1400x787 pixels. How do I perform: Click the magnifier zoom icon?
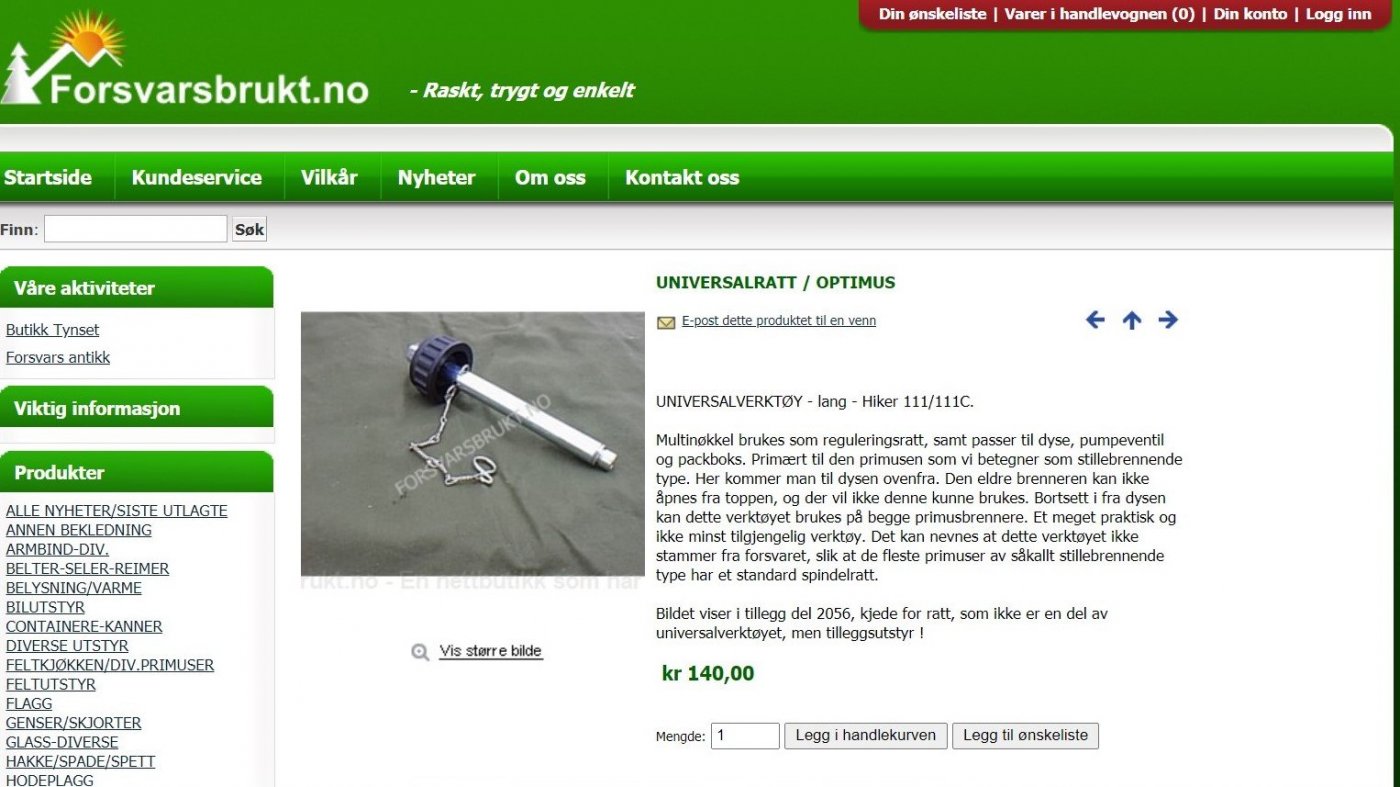420,652
